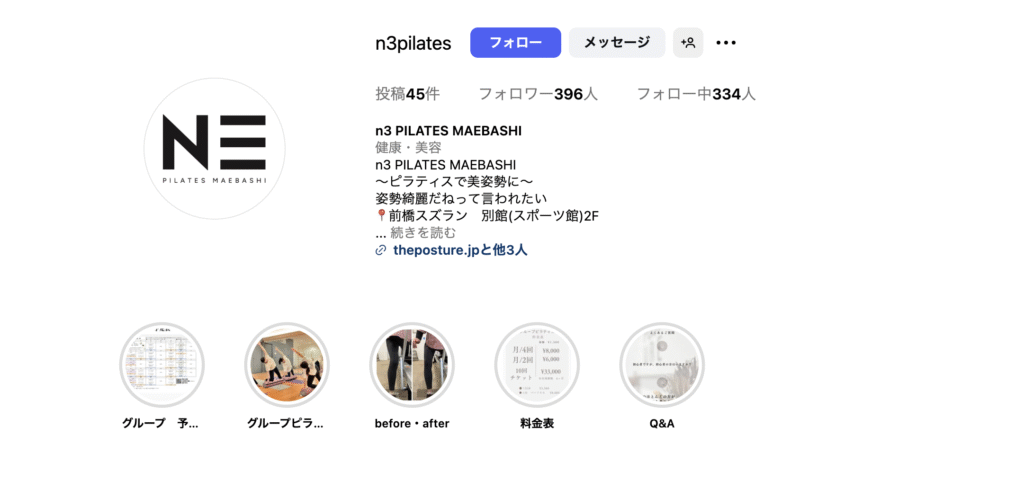Open the Q&A story highlight
The height and width of the screenshot is (480, 1024).
click(662, 364)
